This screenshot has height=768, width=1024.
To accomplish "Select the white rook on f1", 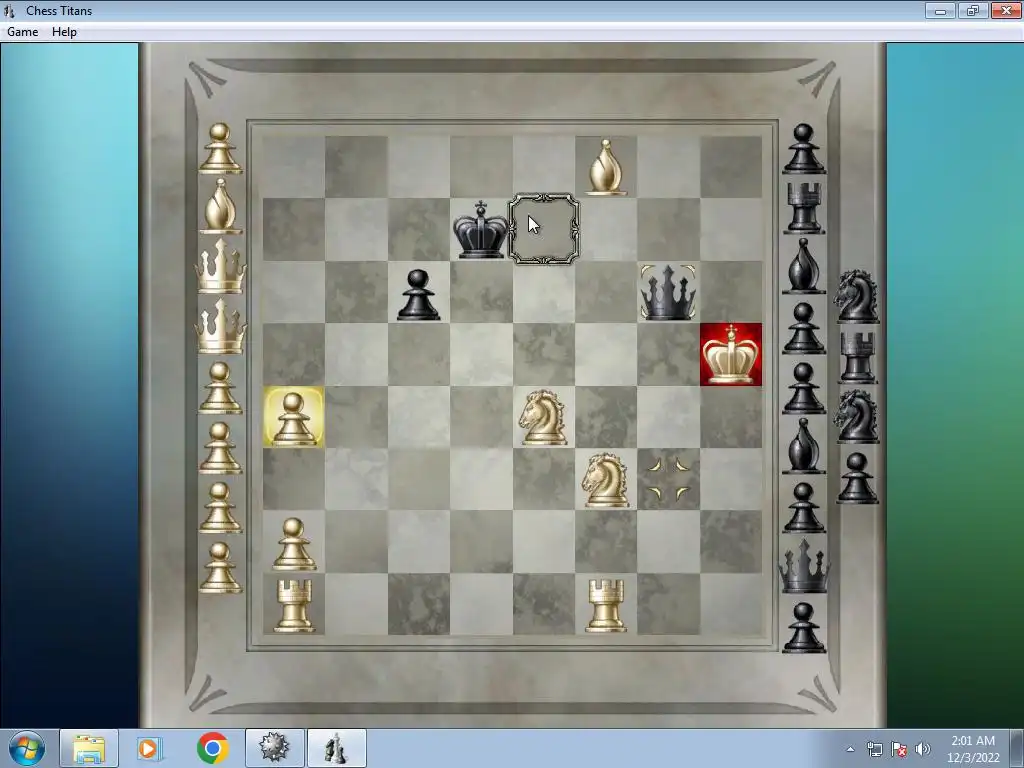I will tap(605, 605).
